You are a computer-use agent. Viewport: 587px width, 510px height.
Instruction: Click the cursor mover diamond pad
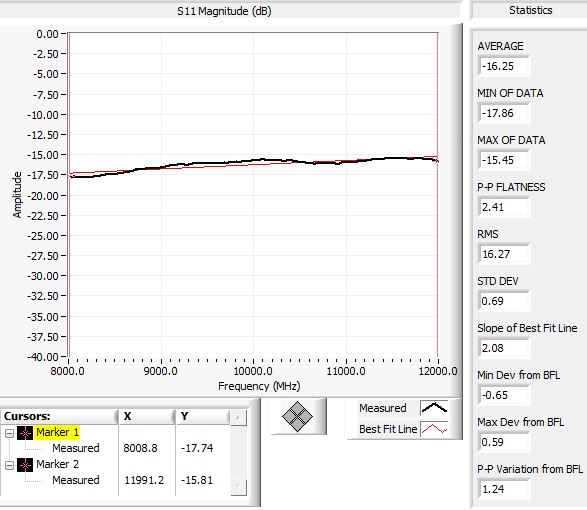click(x=298, y=416)
